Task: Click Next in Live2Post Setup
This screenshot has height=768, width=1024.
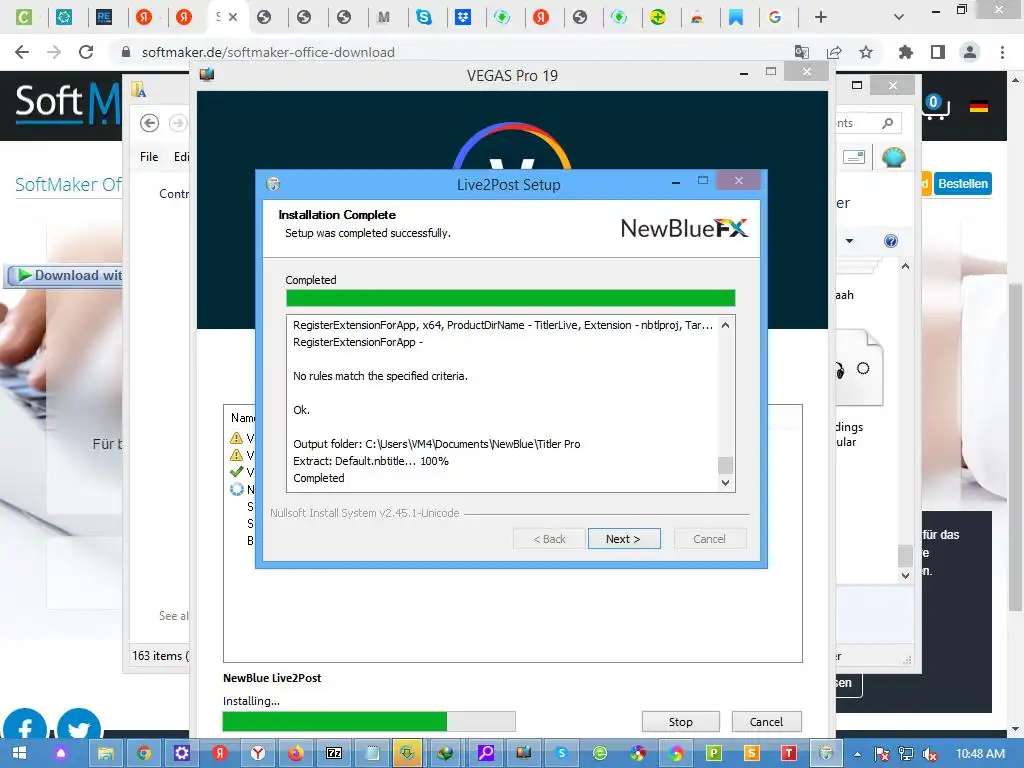Action: point(624,539)
